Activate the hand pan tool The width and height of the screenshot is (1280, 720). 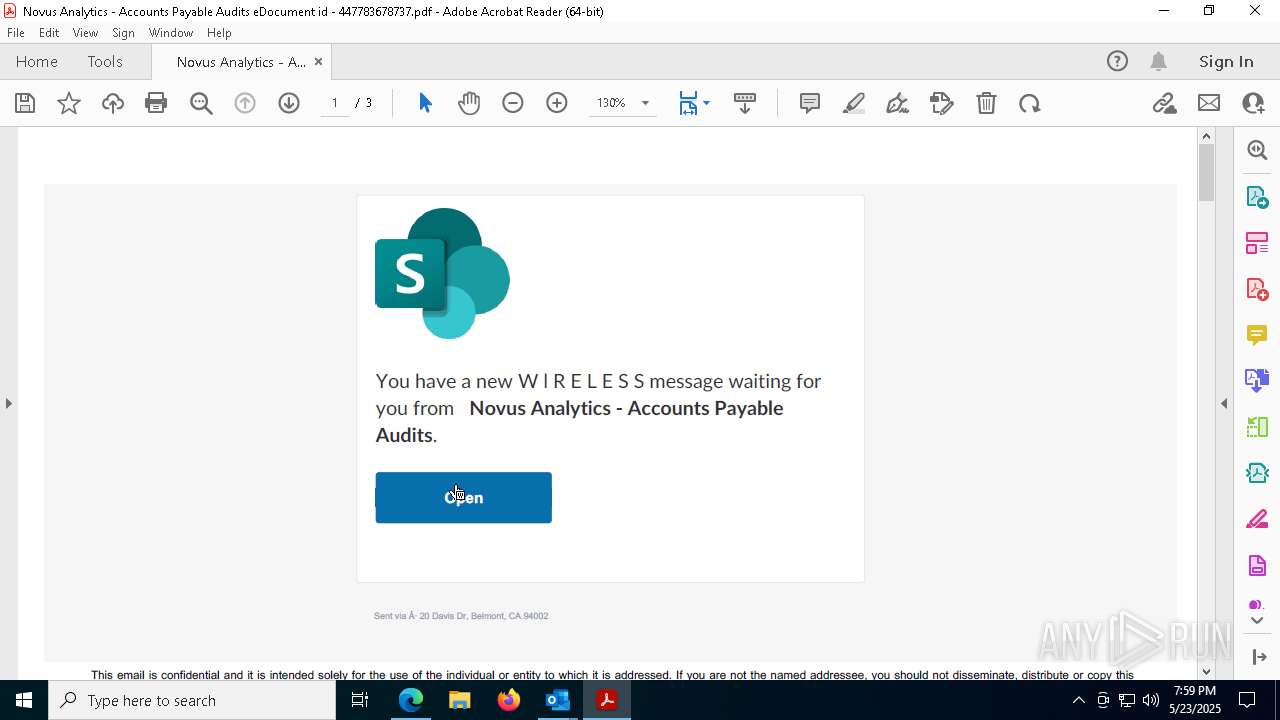tap(469, 103)
